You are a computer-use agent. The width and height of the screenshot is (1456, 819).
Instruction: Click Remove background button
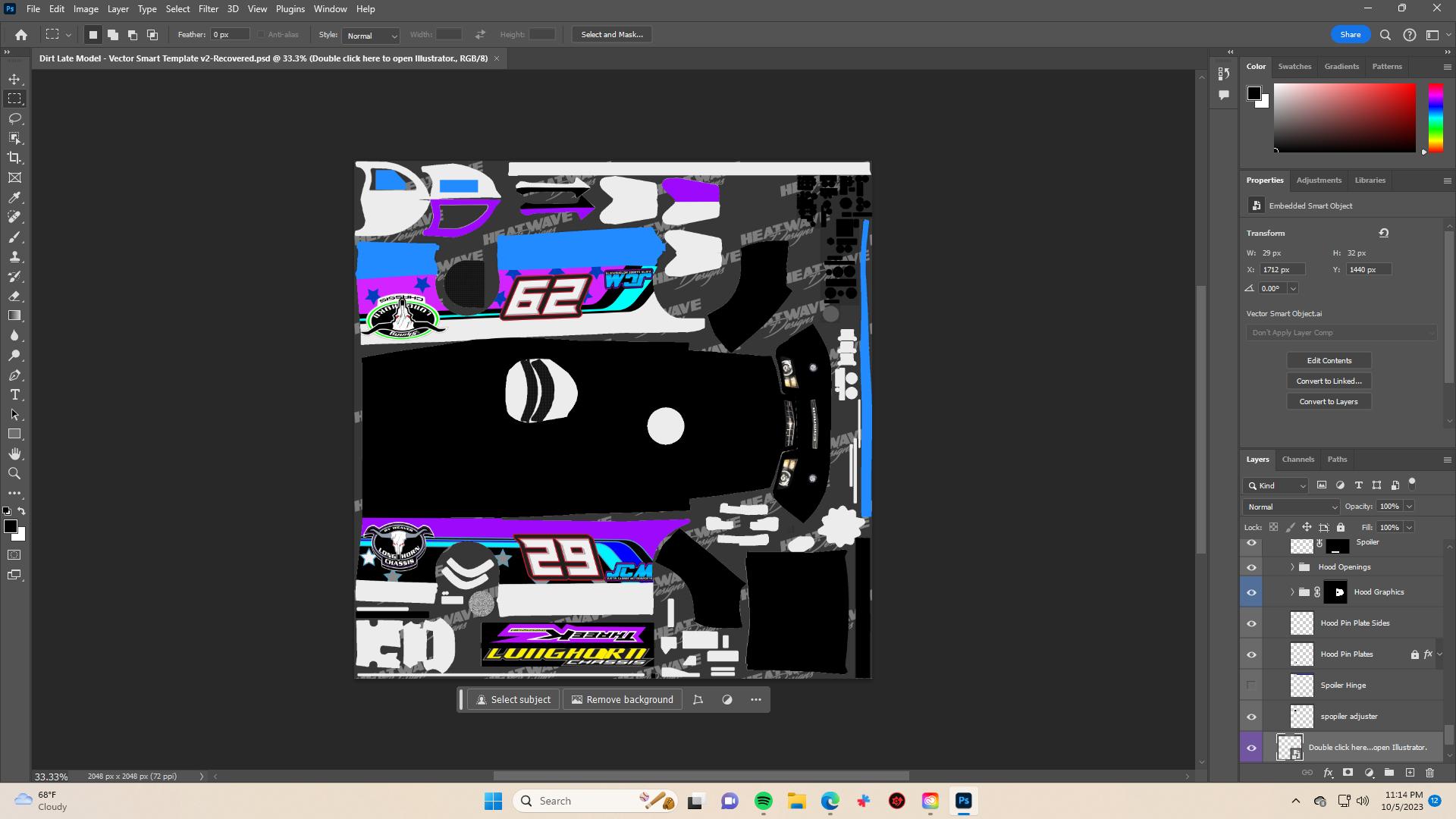click(x=623, y=700)
